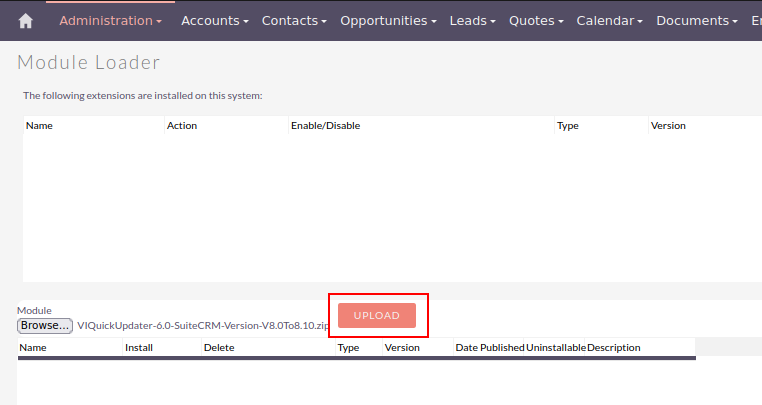Open the Documents menu
This screenshot has width=762, height=405.
[x=697, y=21]
